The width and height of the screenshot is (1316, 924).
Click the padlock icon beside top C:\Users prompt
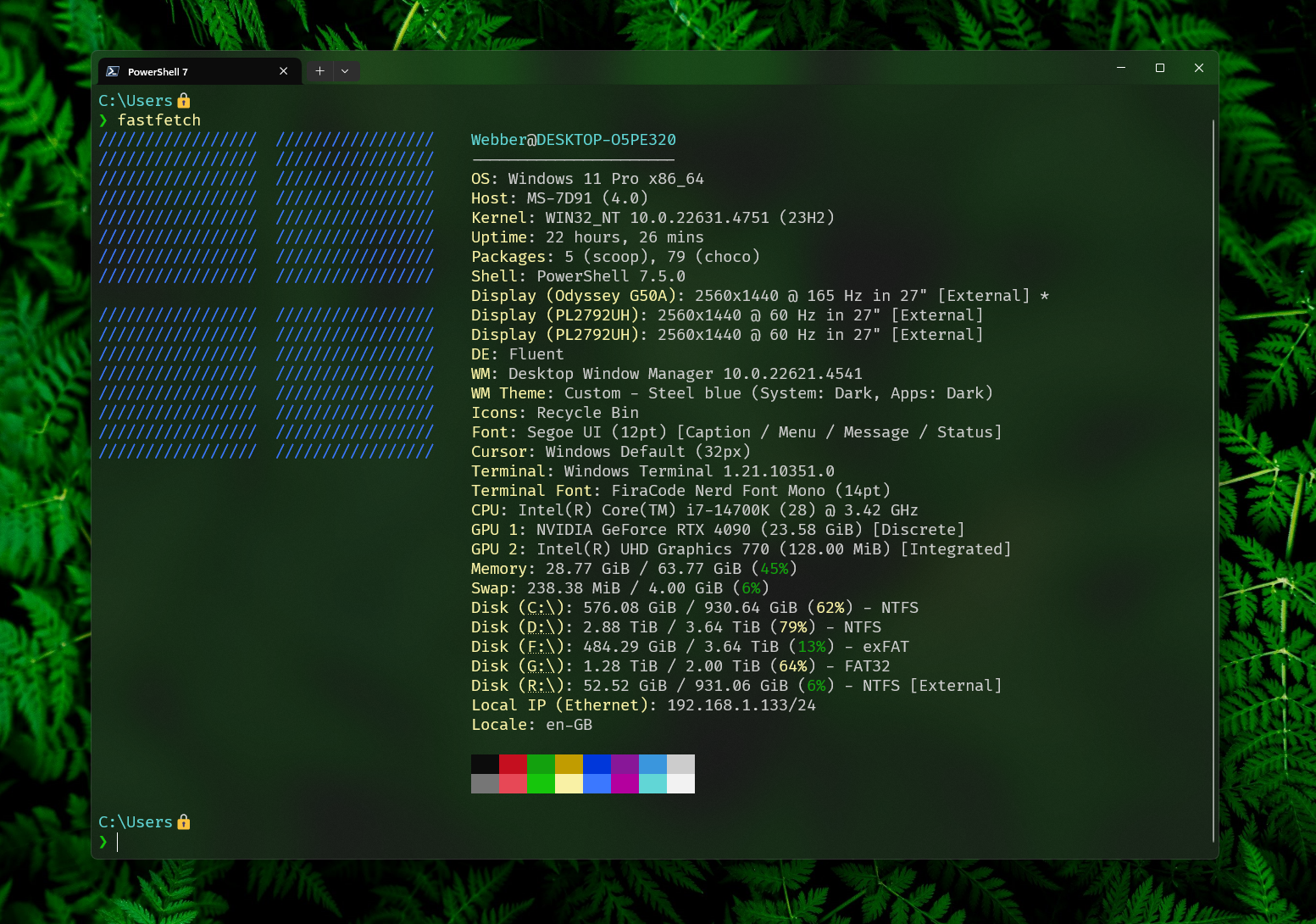pyautogui.click(x=185, y=100)
